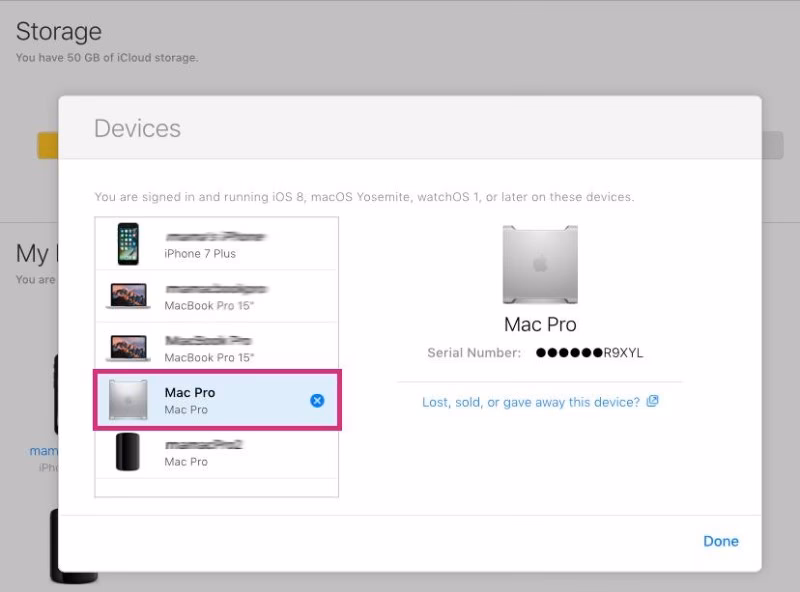The width and height of the screenshot is (800, 592).
Task: Click the first MacBook Pro 15" laptop icon
Action: coord(128,295)
